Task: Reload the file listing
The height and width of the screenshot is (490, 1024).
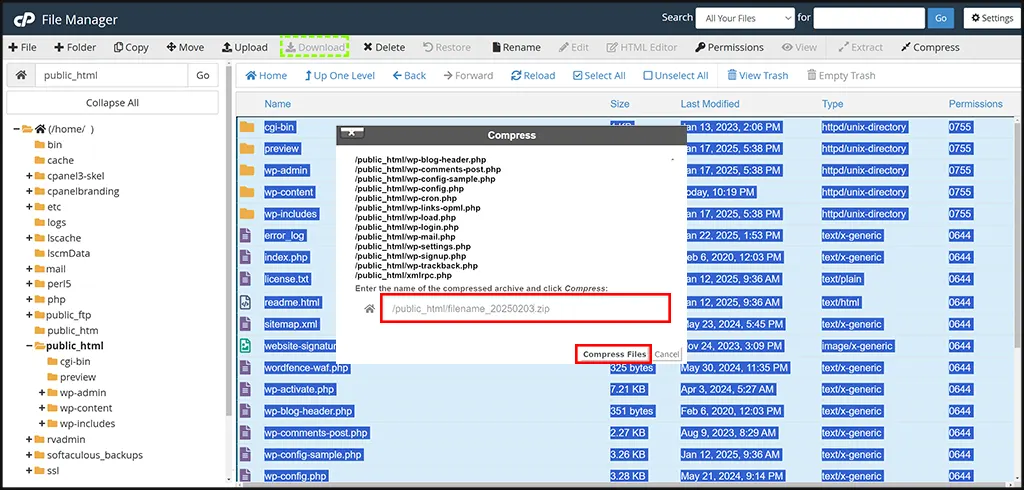Action: (x=533, y=75)
